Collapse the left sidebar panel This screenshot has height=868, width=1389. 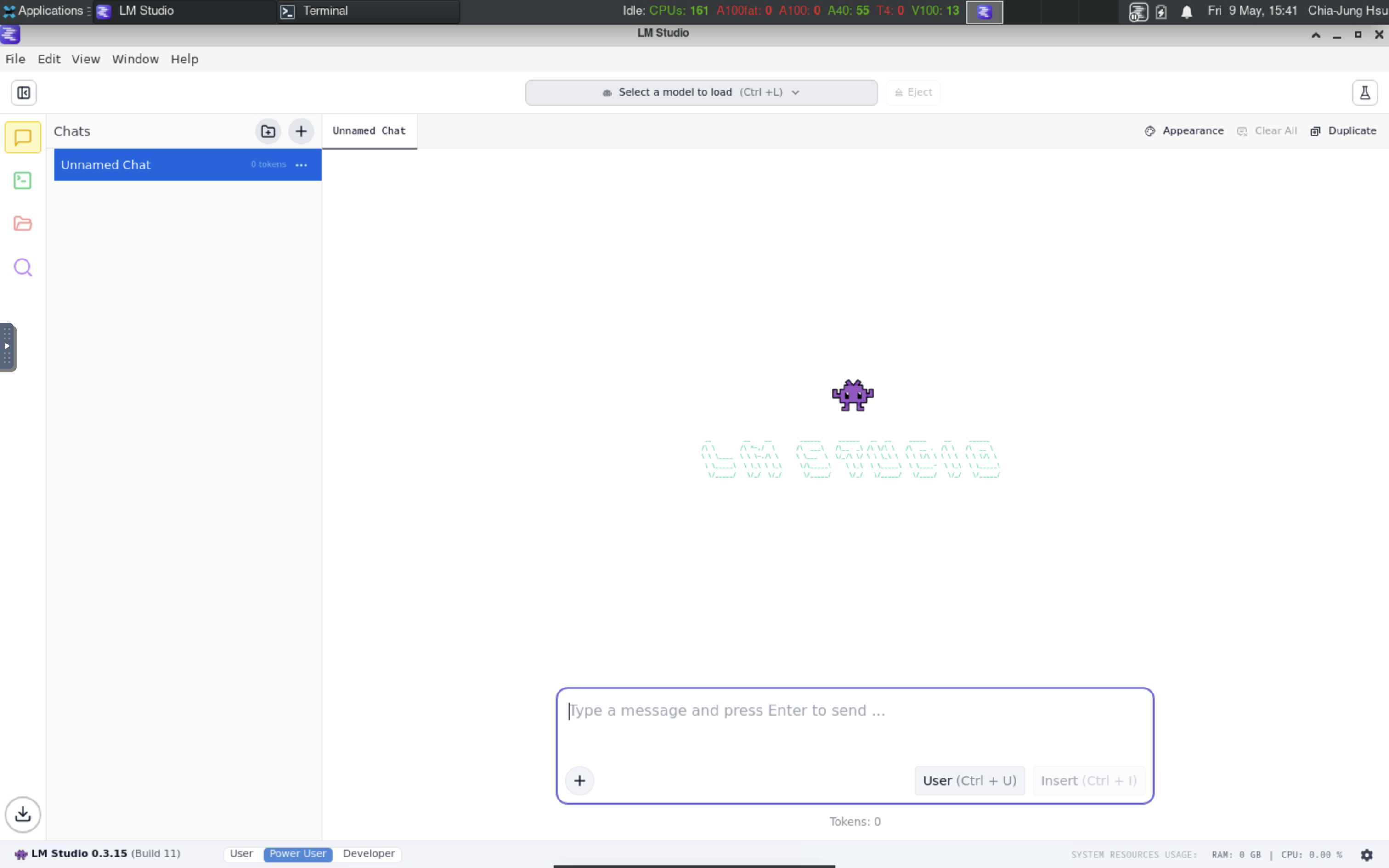point(23,92)
